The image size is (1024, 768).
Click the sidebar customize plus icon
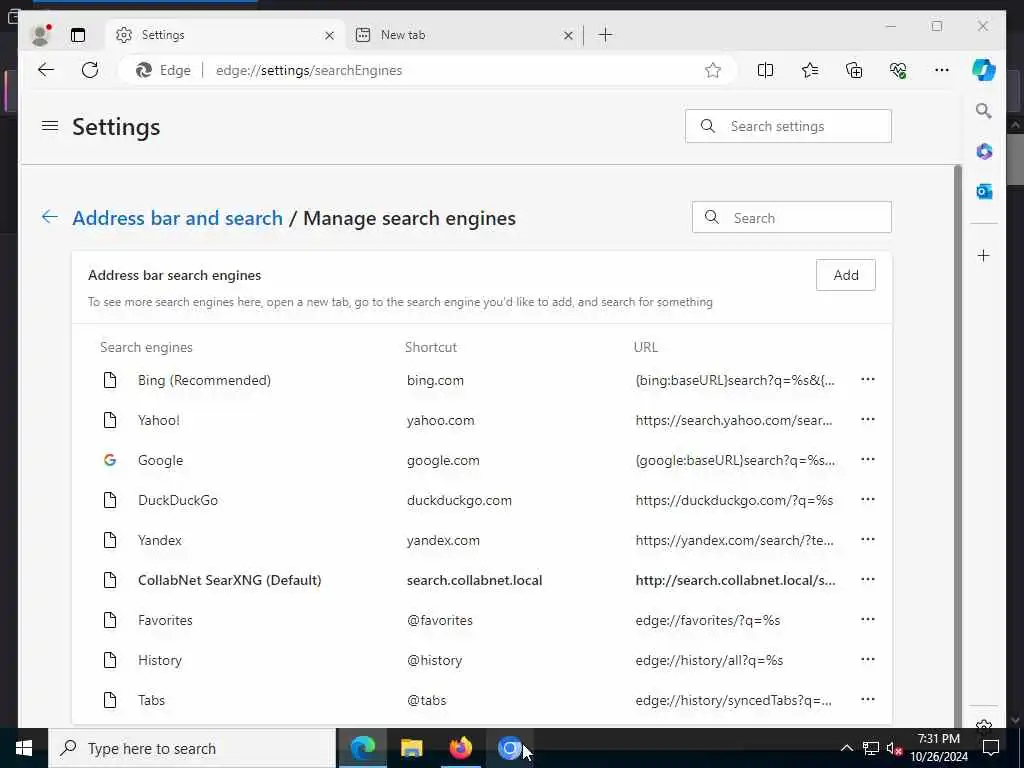[984, 255]
